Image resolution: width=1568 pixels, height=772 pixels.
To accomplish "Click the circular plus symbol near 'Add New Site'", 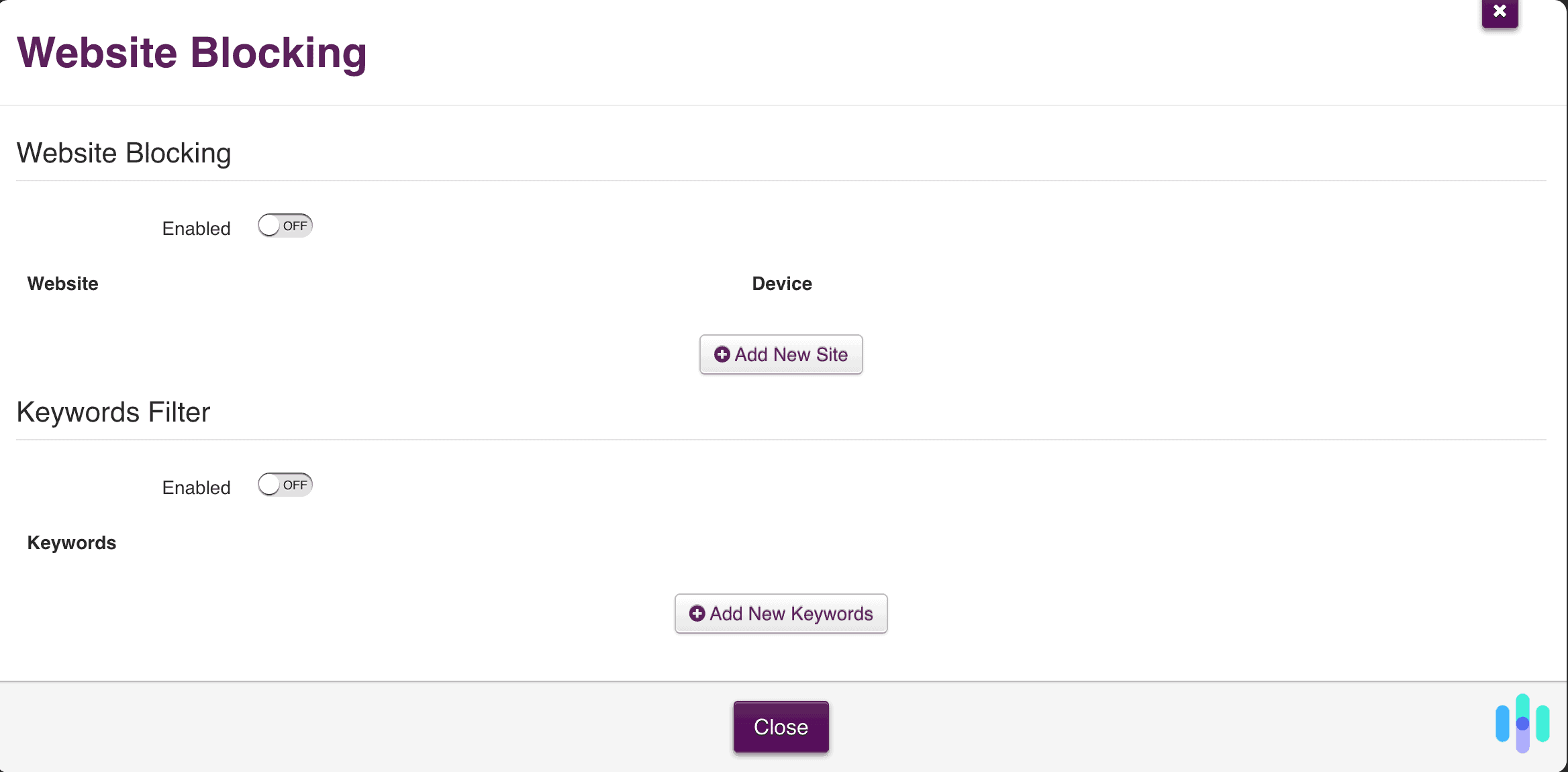I will 722,354.
